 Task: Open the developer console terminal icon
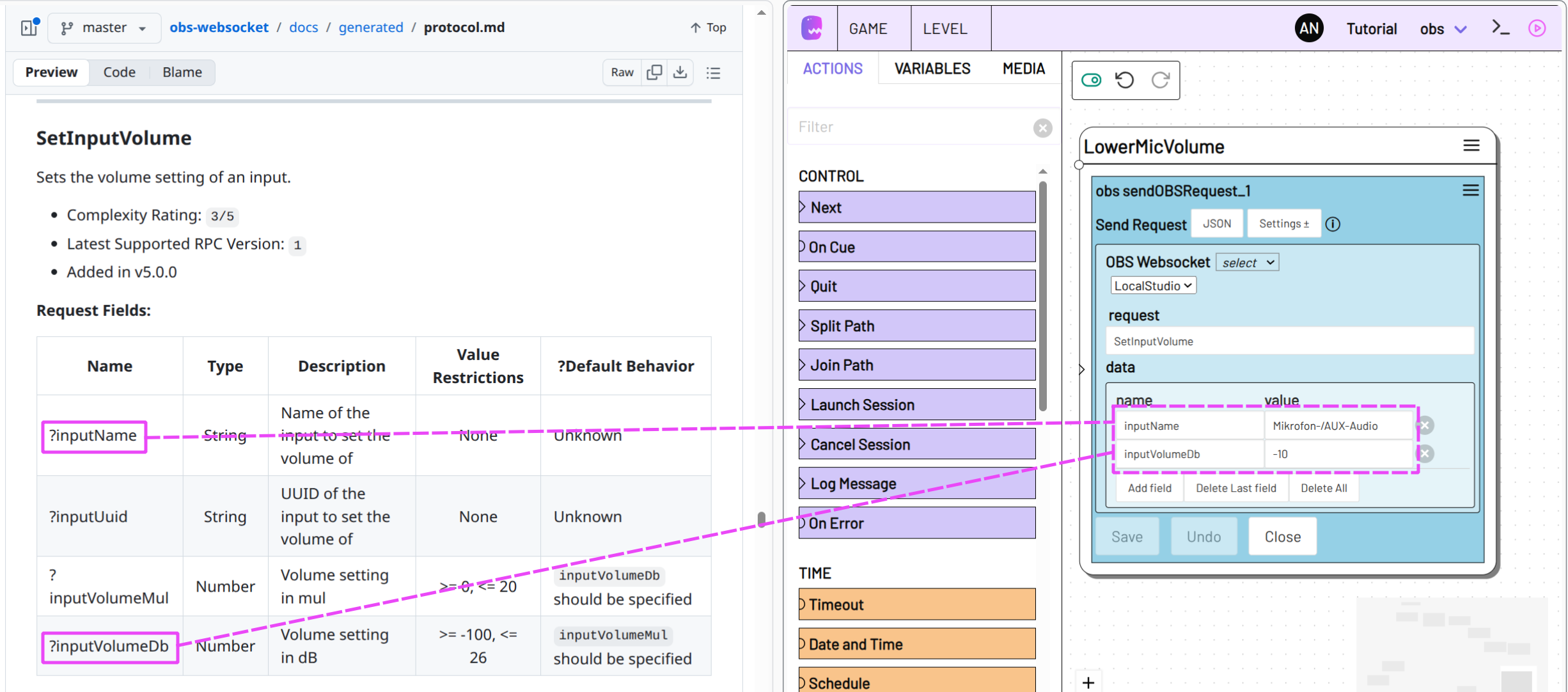[1499, 28]
